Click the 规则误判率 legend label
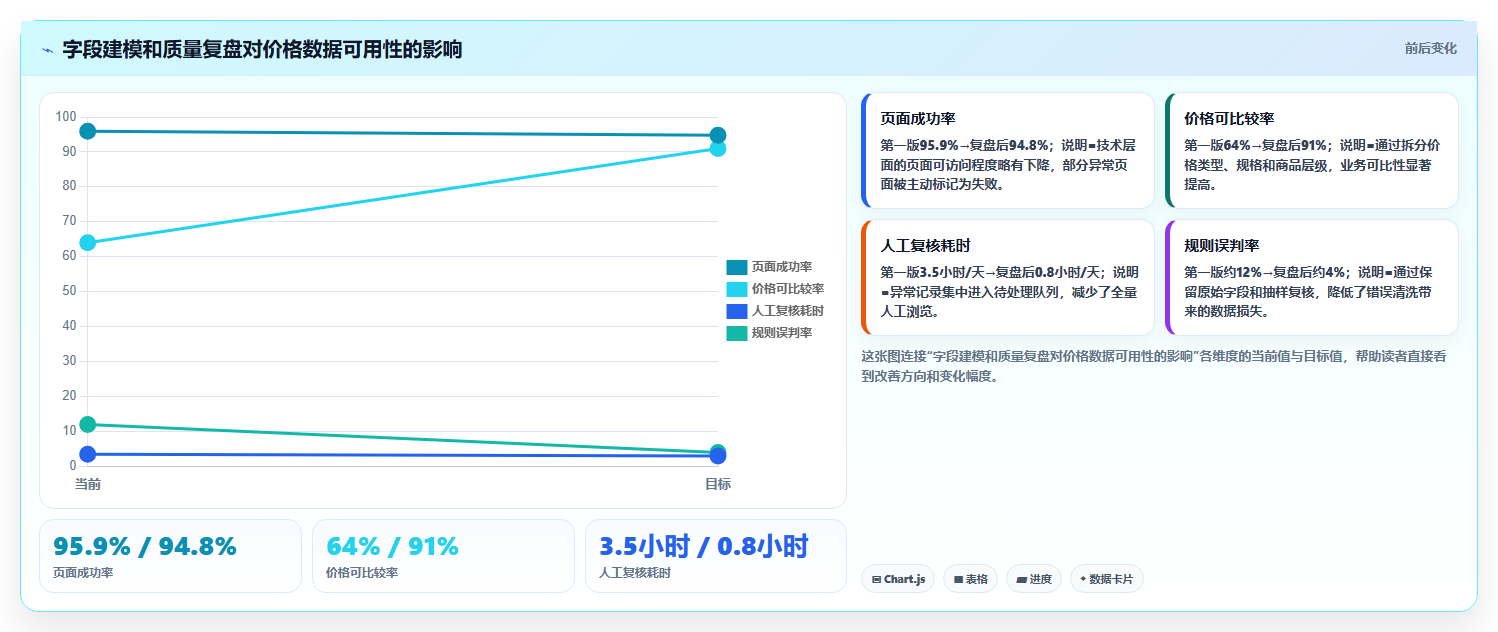 pos(782,333)
